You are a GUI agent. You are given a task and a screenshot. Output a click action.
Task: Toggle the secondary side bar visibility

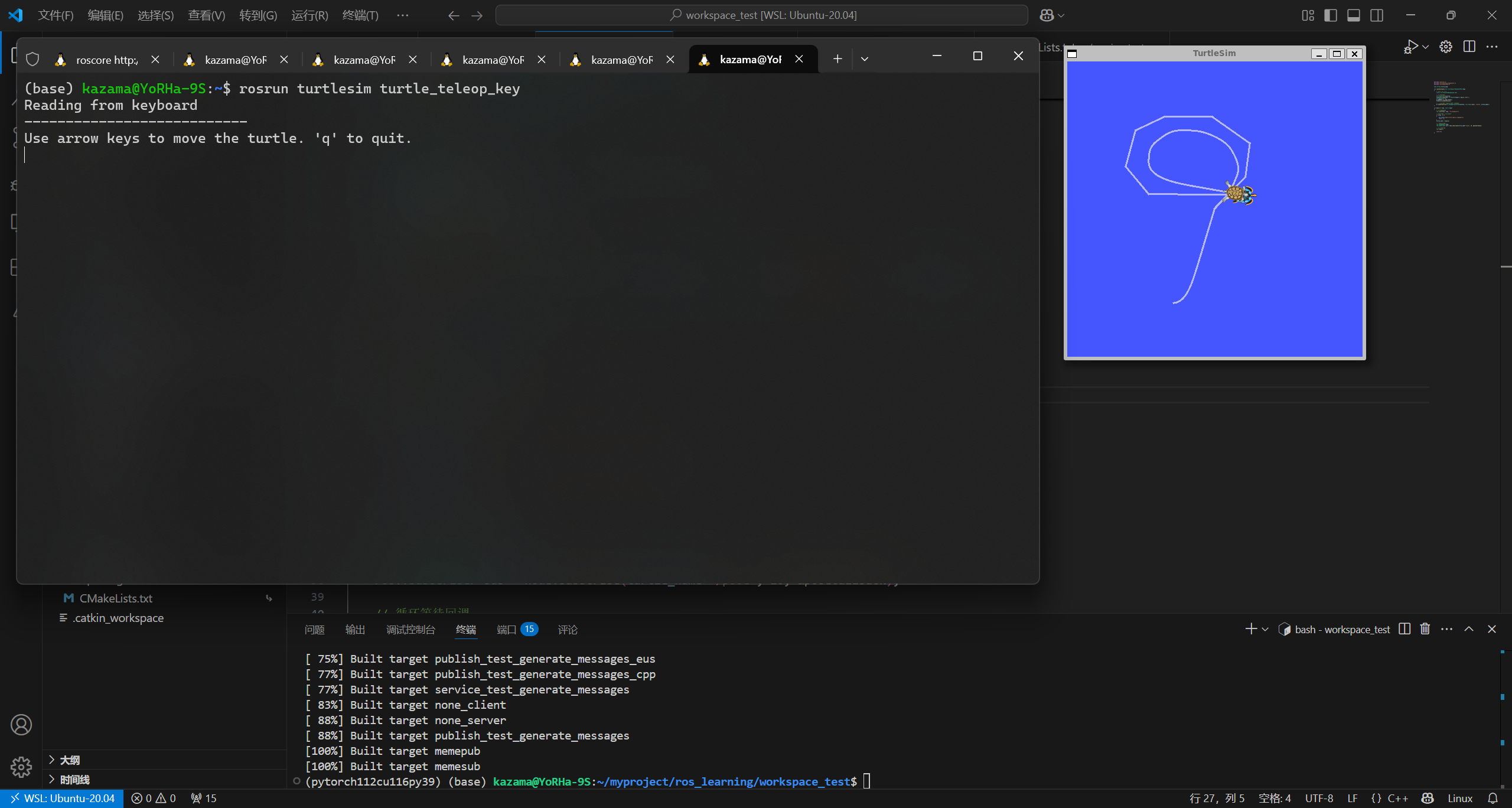1377,15
